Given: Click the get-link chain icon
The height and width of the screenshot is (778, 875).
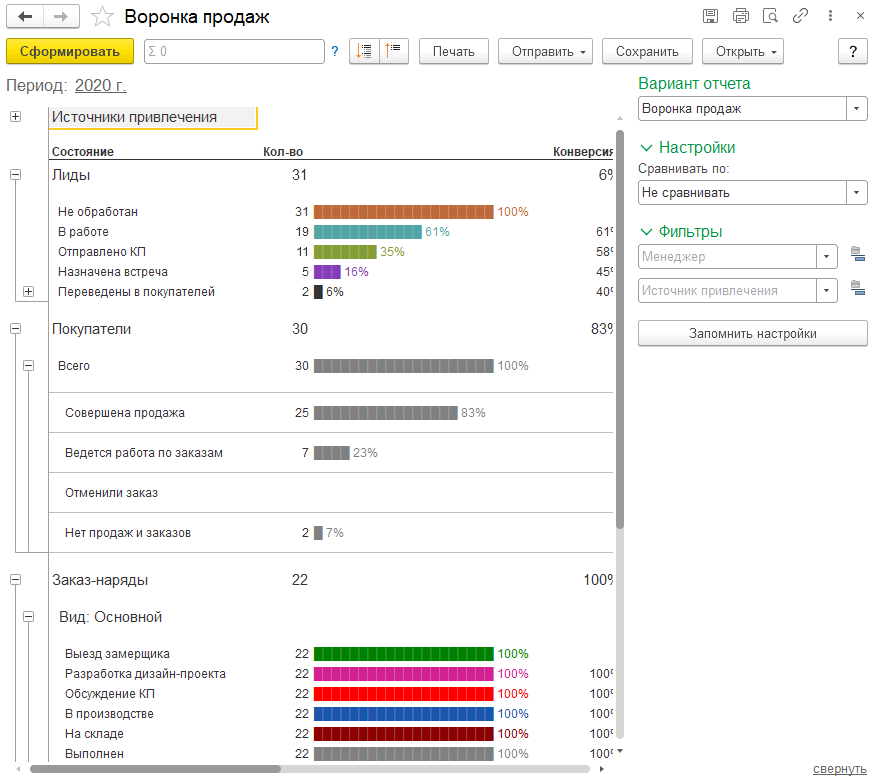Looking at the screenshot, I should (x=799, y=16).
